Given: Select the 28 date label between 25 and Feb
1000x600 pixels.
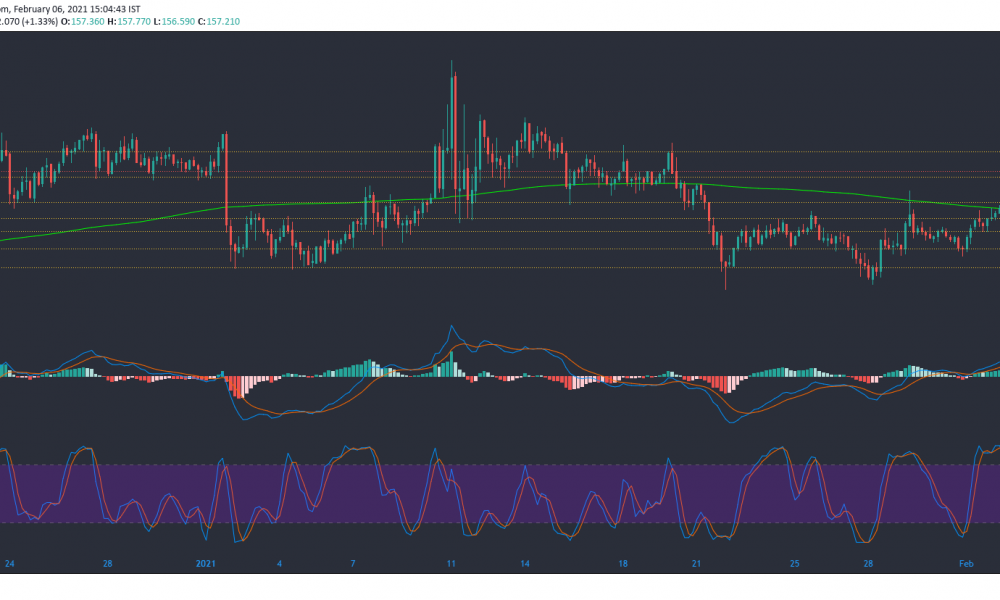Looking at the screenshot, I should [x=868, y=564].
